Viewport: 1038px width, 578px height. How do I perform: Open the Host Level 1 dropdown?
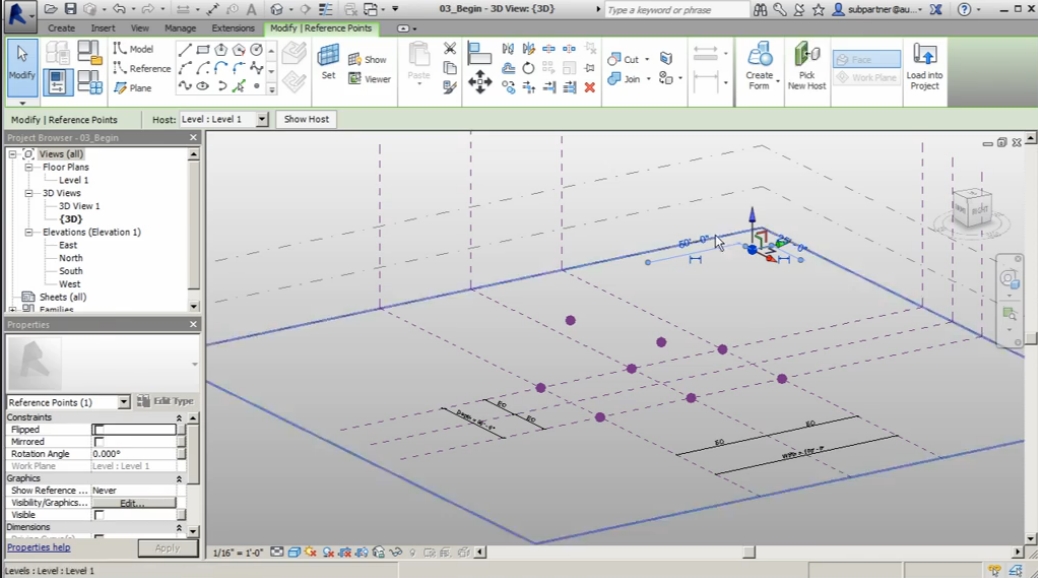262,119
